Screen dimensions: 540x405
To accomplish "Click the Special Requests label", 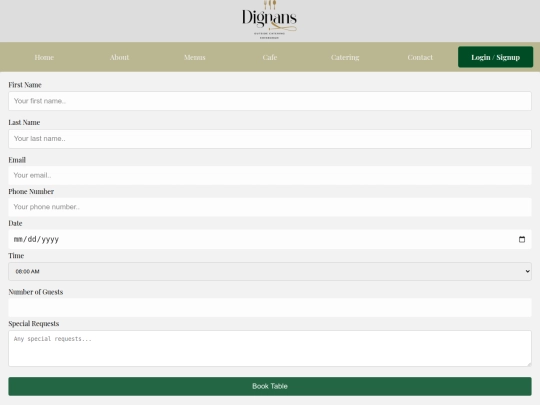I will click(33, 324).
